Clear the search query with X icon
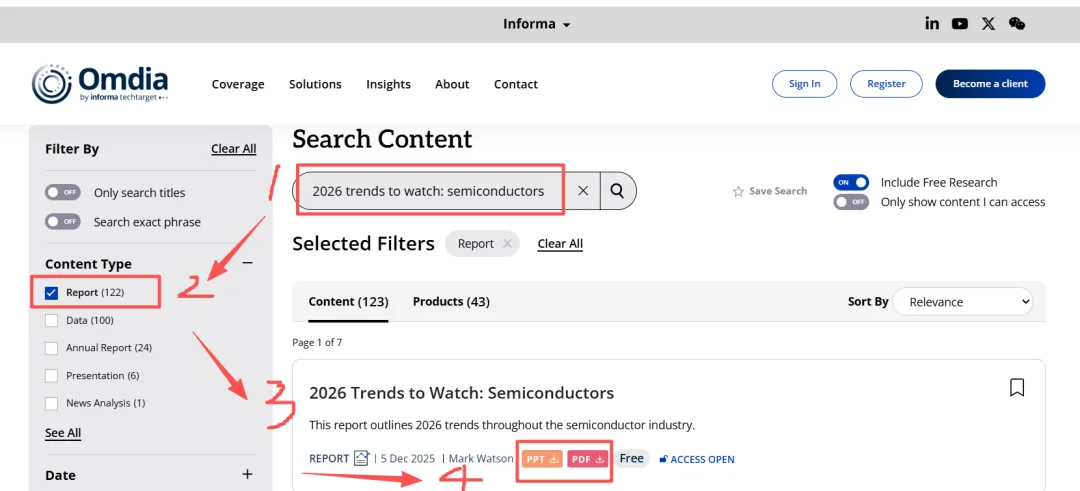The height and width of the screenshot is (491, 1080). click(x=583, y=190)
